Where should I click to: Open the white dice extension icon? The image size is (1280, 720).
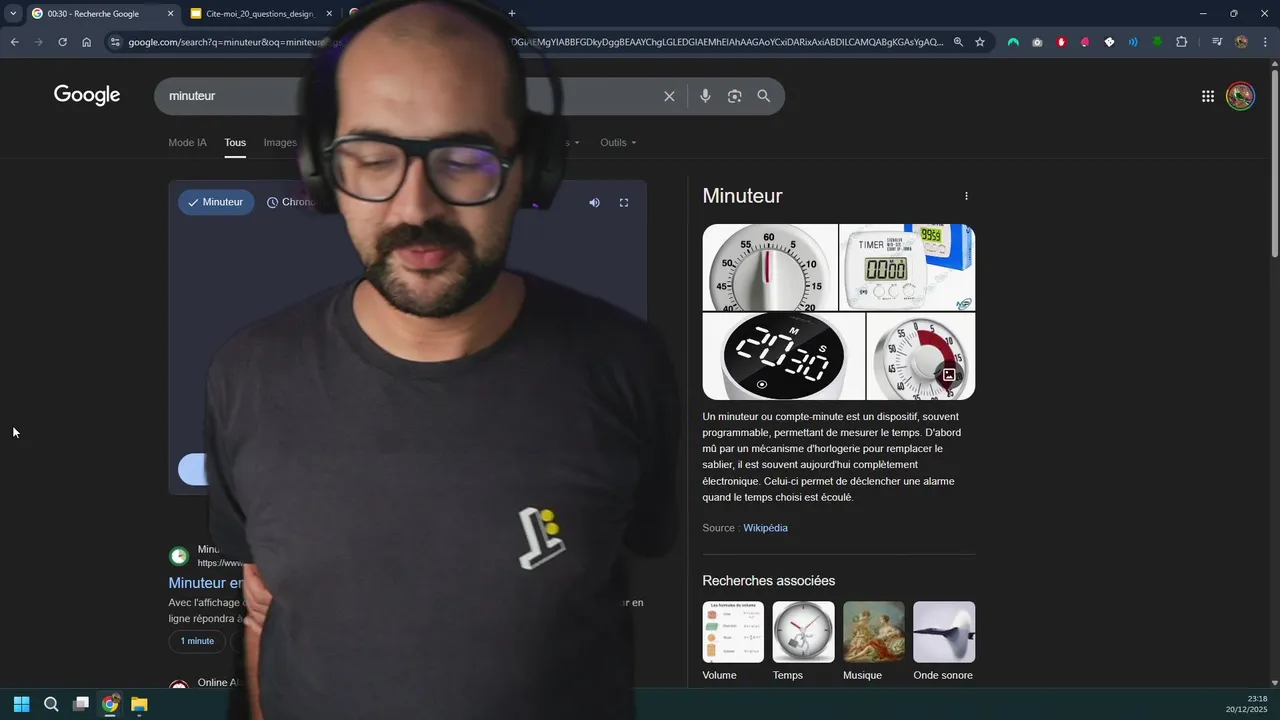(x=1109, y=42)
